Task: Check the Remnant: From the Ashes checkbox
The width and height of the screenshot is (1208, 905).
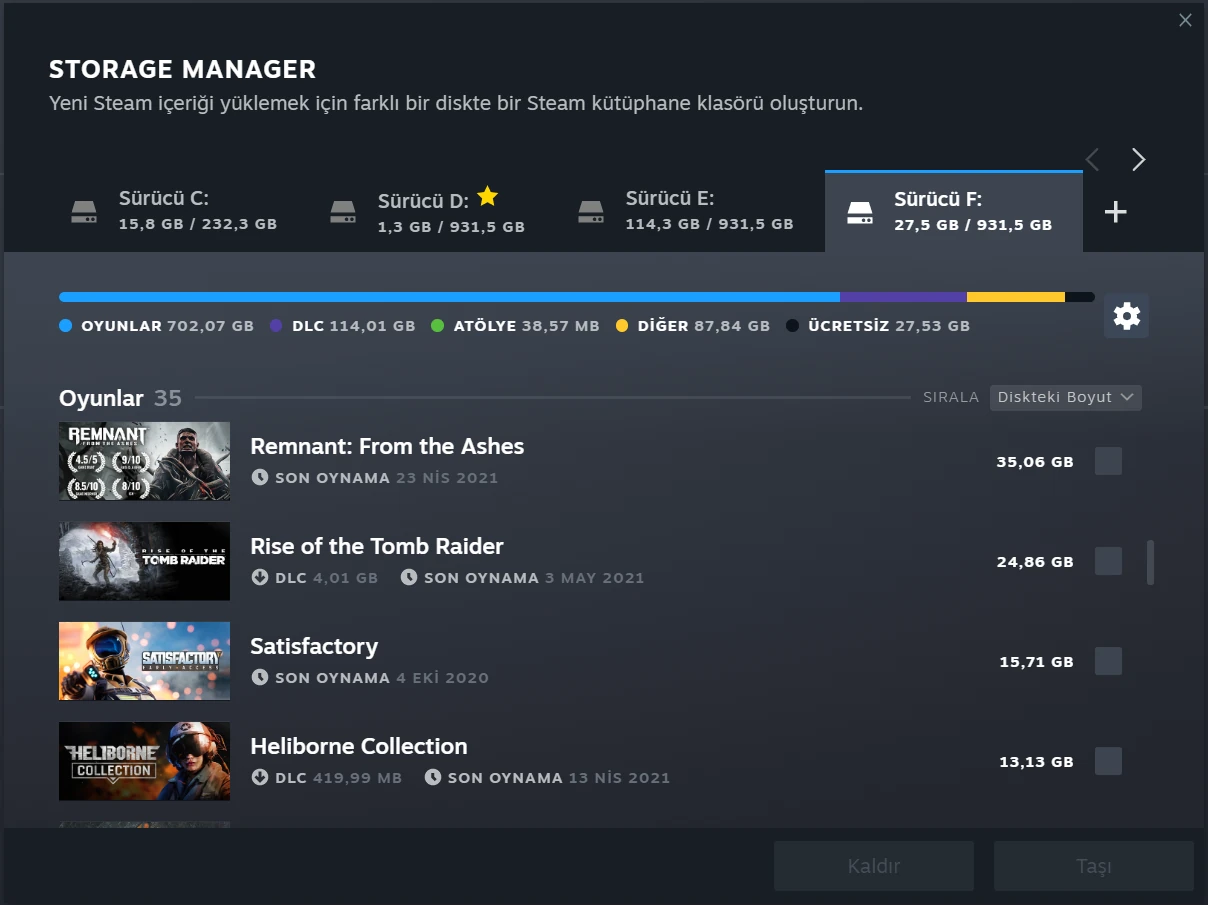Action: click(1108, 461)
